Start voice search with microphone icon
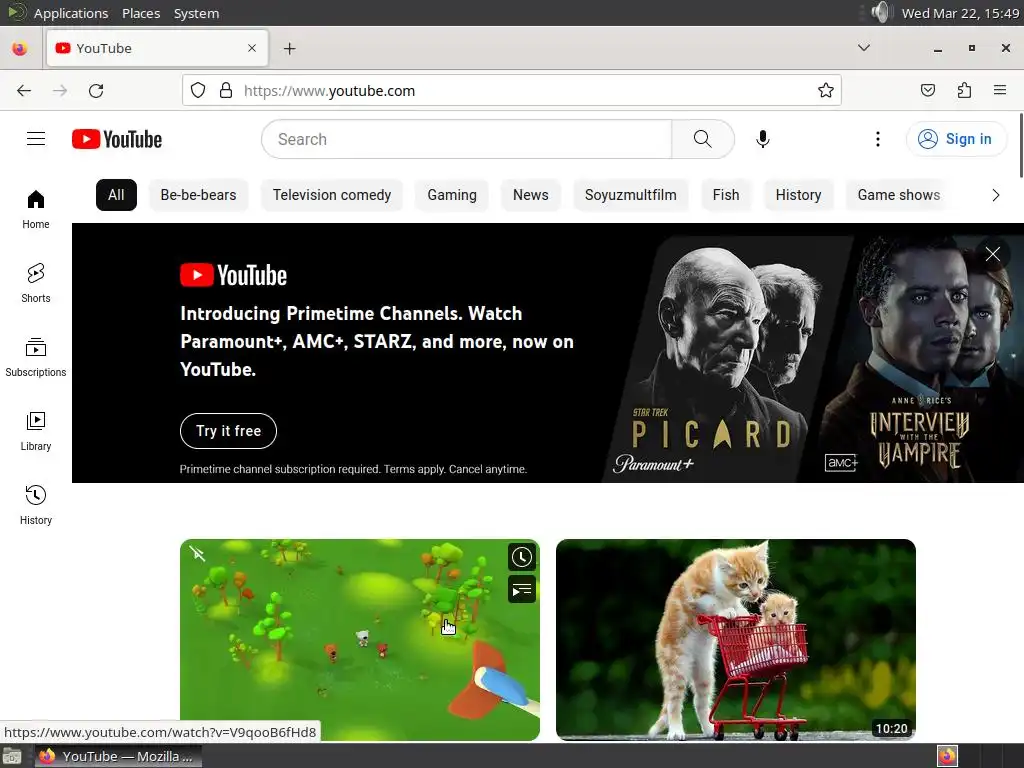1024x768 pixels. [762, 139]
